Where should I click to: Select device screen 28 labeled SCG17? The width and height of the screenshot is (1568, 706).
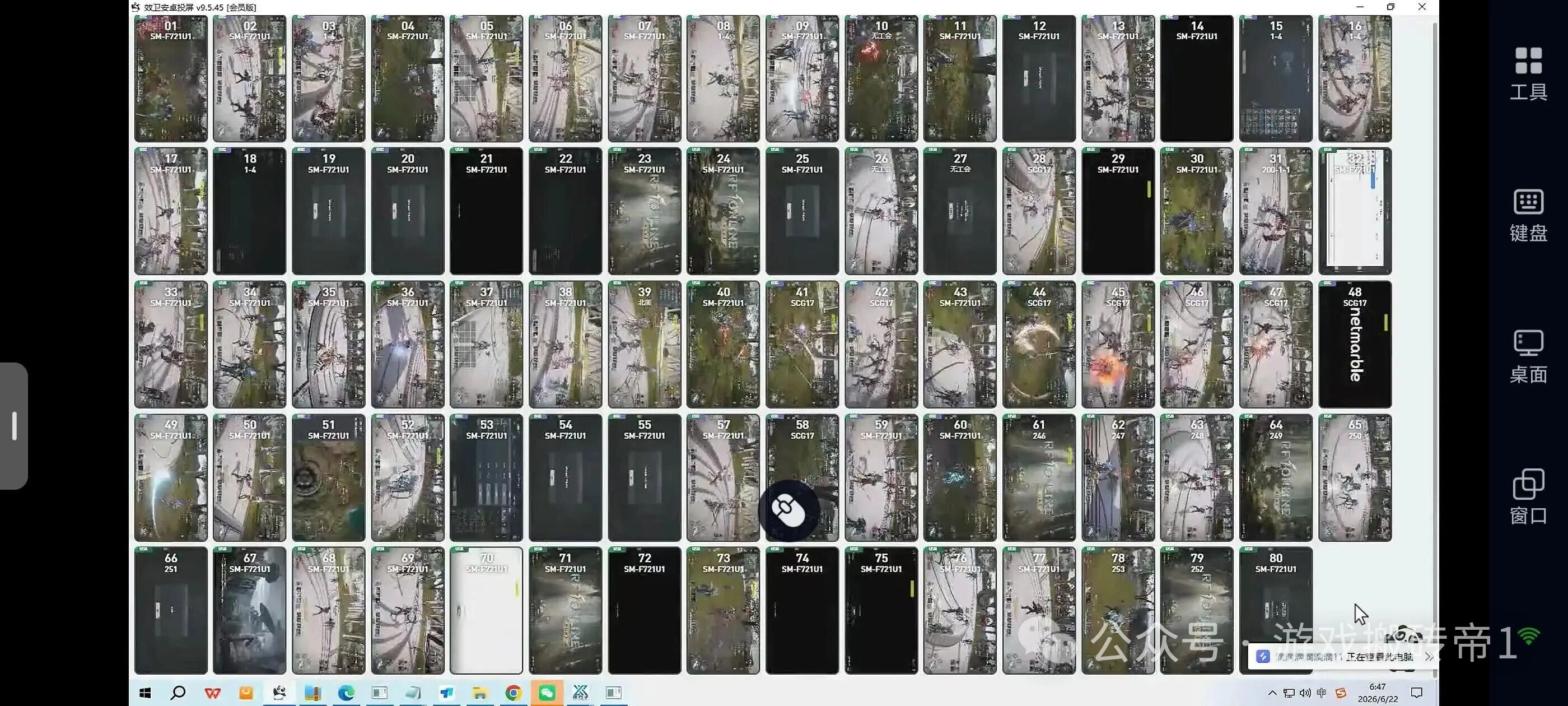tap(1039, 211)
